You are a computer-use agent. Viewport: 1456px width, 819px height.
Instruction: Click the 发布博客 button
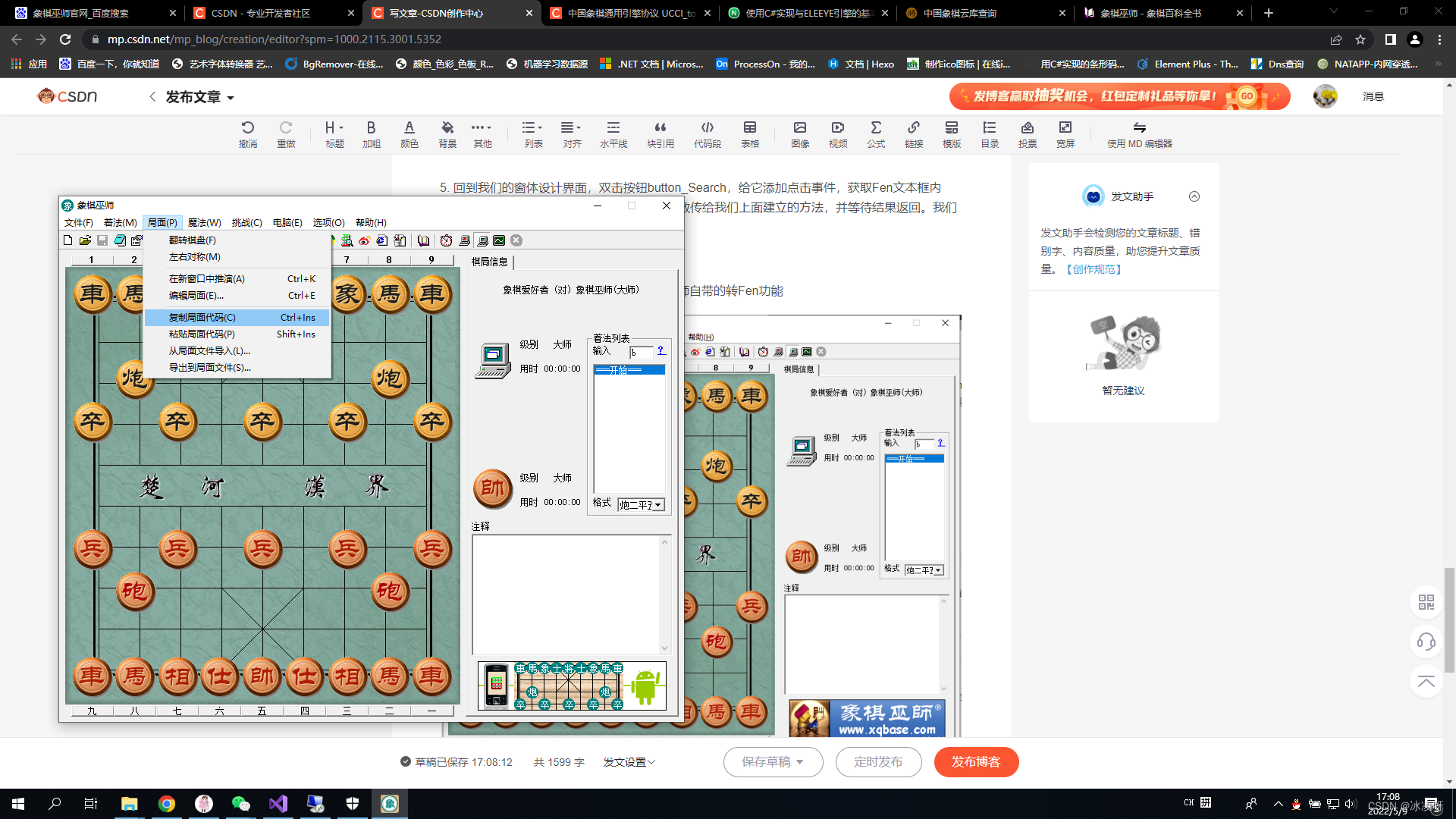(975, 762)
